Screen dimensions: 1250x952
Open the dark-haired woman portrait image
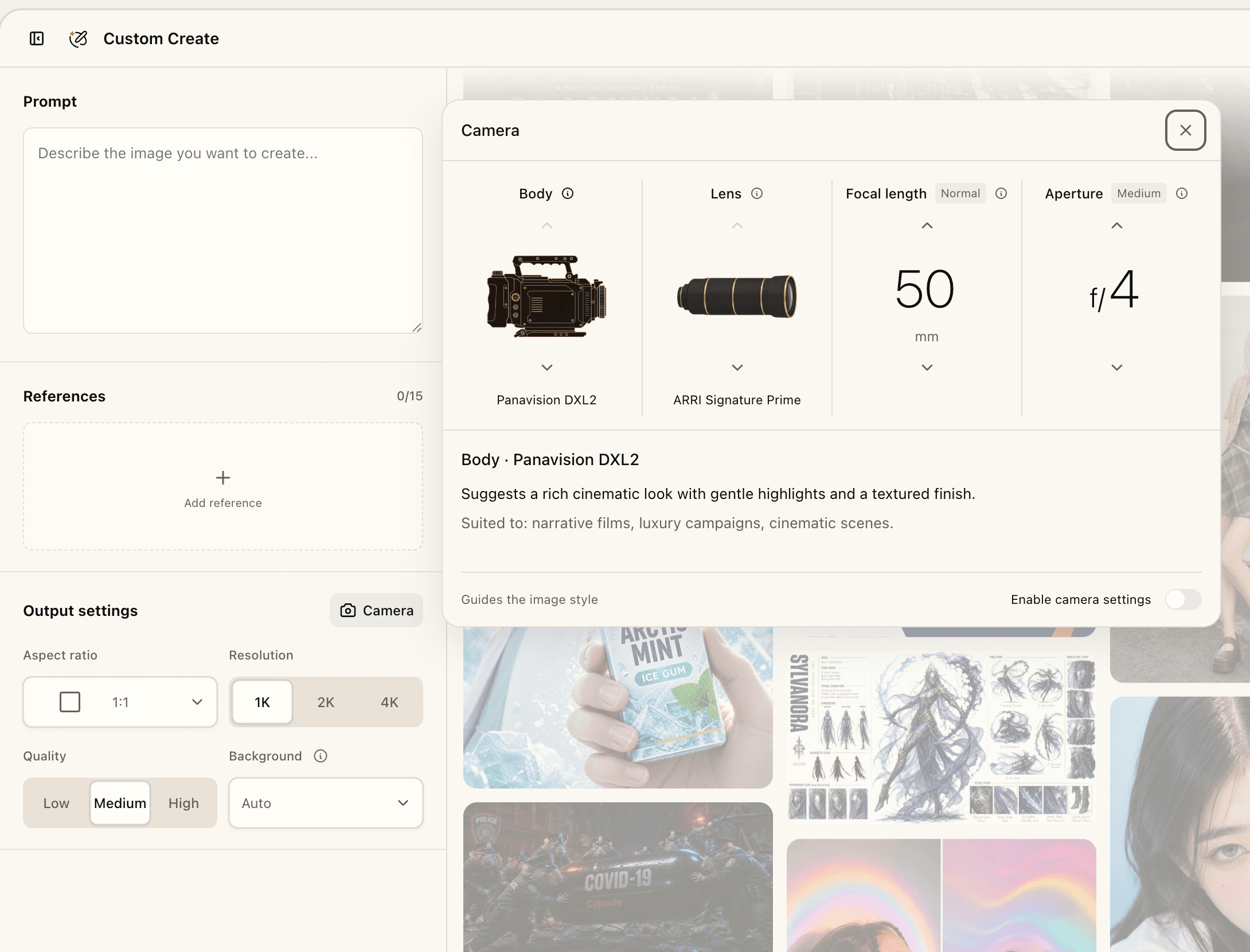pyautogui.click(x=1180, y=825)
